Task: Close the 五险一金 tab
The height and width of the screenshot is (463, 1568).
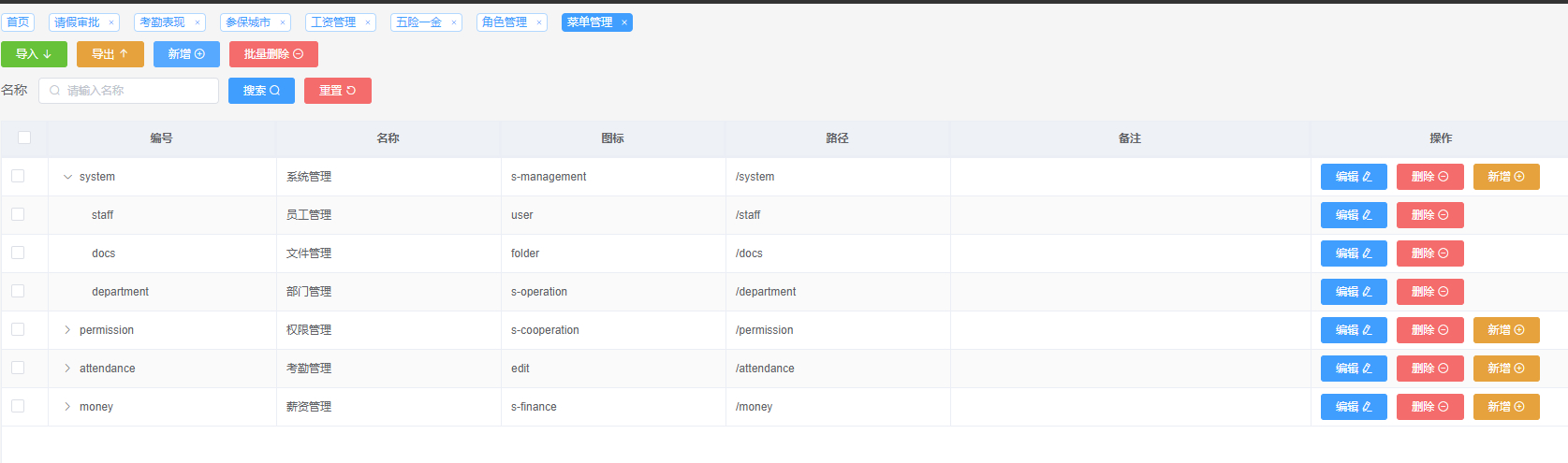Action: point(454,22)
